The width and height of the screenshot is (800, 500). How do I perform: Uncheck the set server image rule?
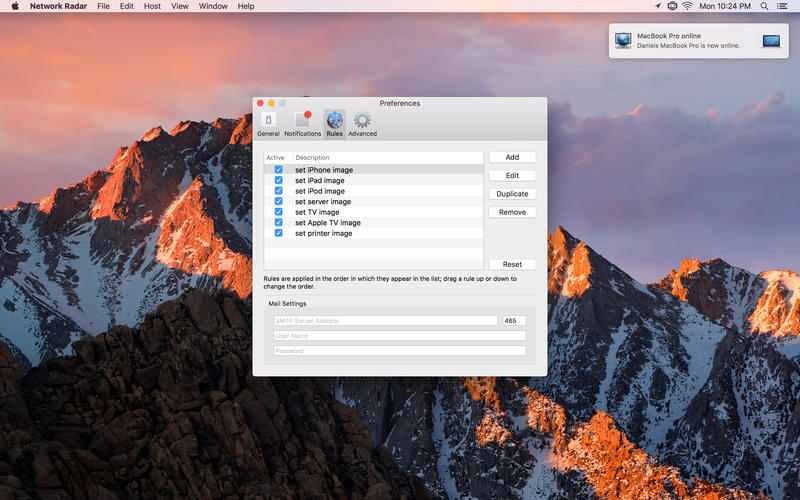point(279,201)
